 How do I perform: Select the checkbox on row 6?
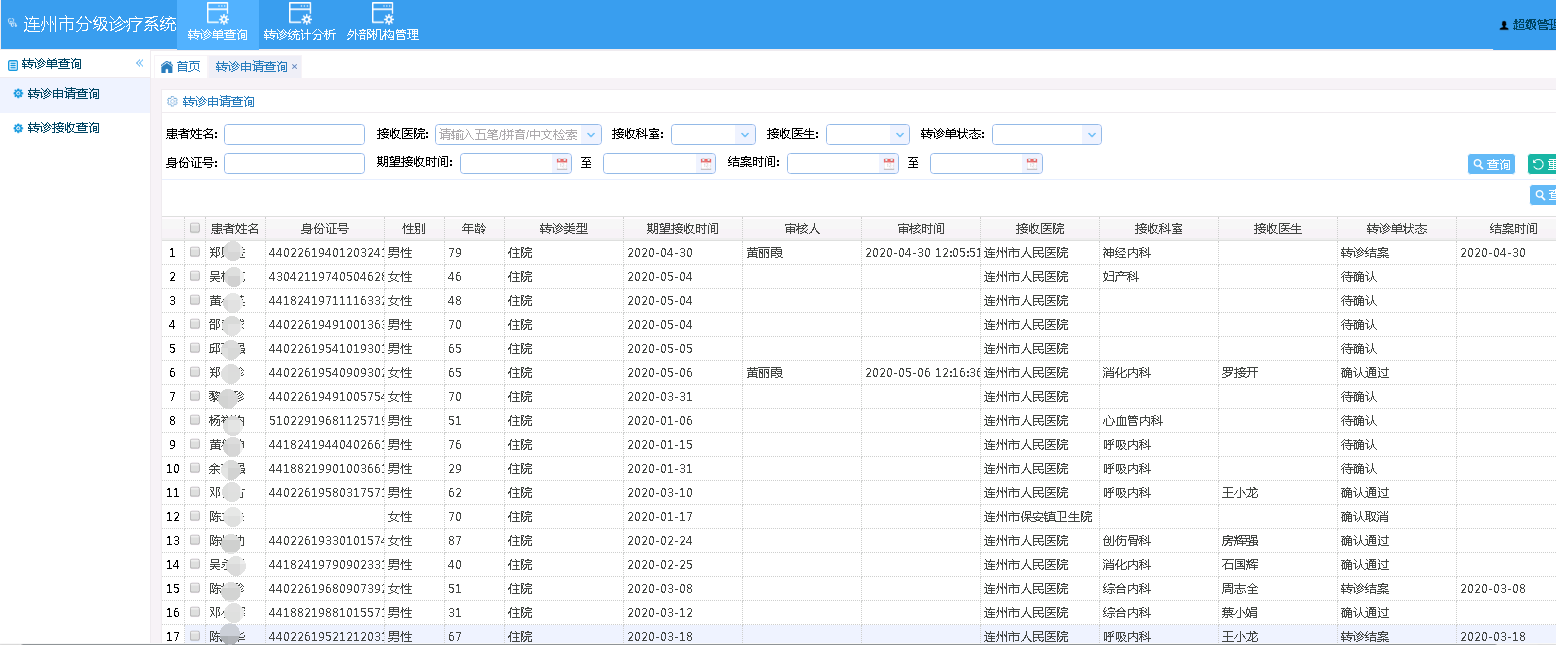click(195, 373)
